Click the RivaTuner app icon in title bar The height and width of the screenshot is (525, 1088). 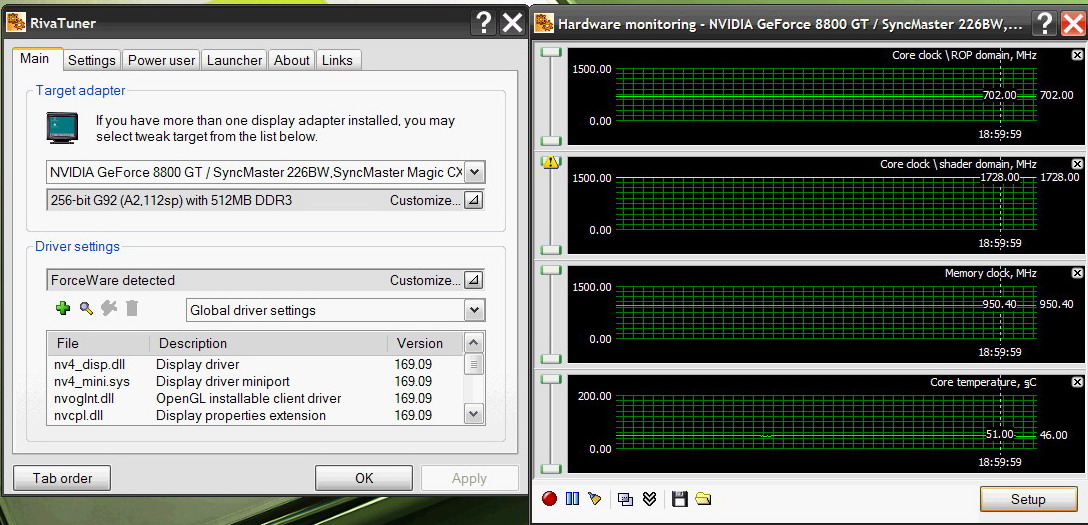16,23
